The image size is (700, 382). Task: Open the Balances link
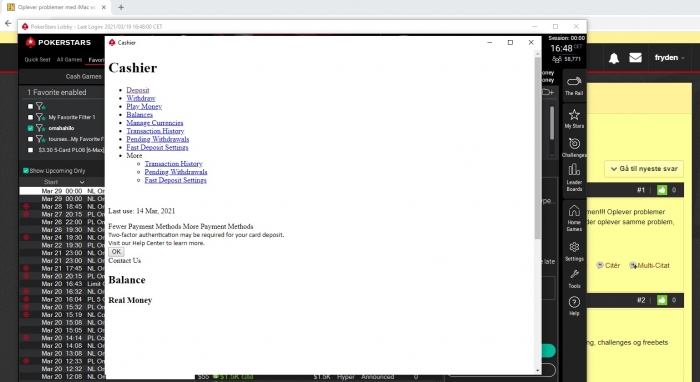tap(139, 115)
